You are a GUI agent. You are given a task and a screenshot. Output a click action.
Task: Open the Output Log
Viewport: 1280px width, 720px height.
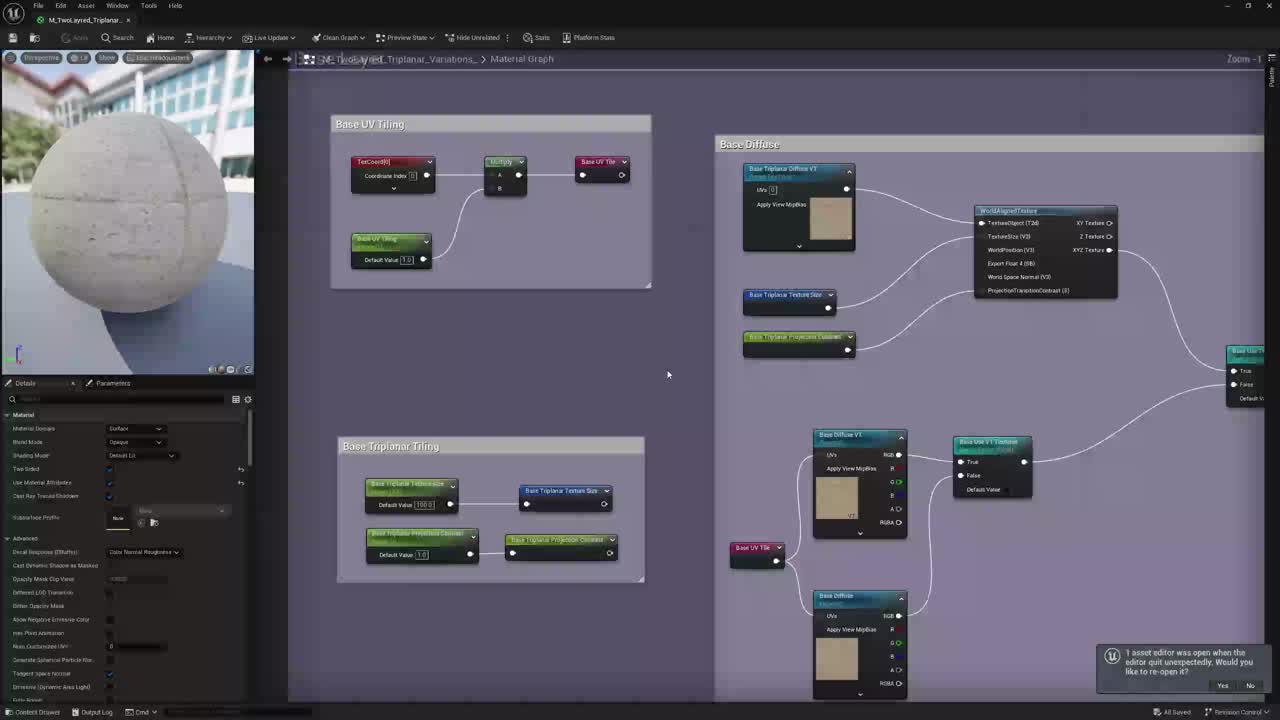92,712
